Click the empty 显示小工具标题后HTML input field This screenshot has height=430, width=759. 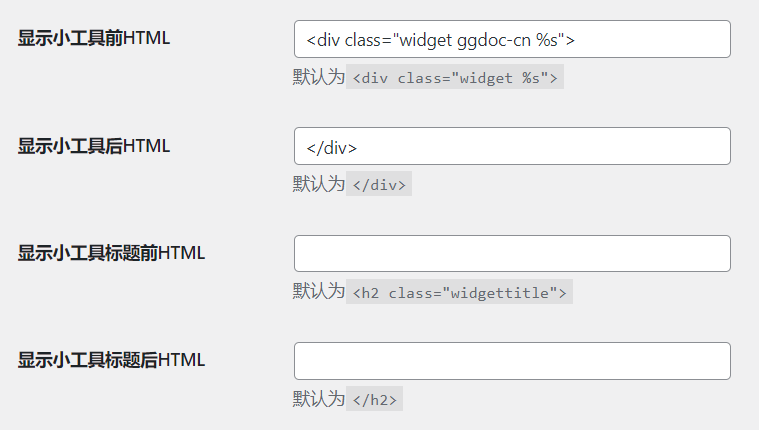pyautogui.click(x=512, y=361)
